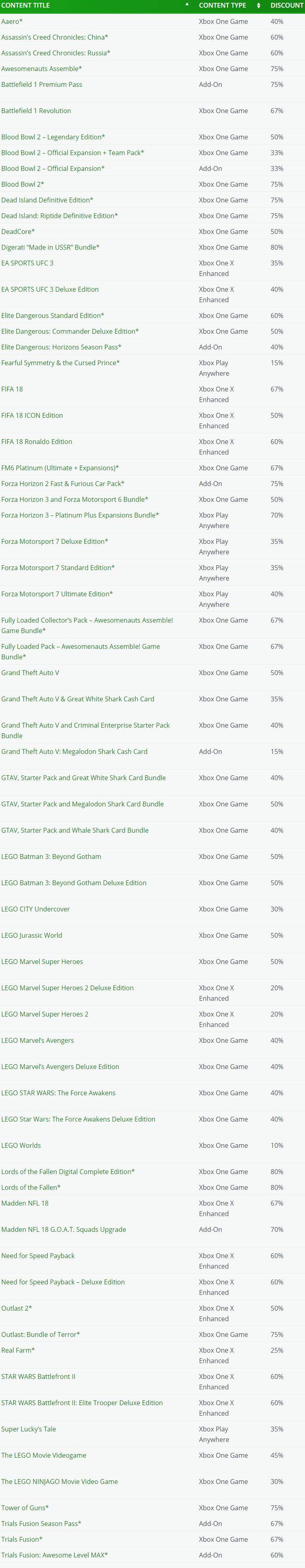Open Forza Motorsport 7 Ultimate Edition* link

click(x=57, y=594)
